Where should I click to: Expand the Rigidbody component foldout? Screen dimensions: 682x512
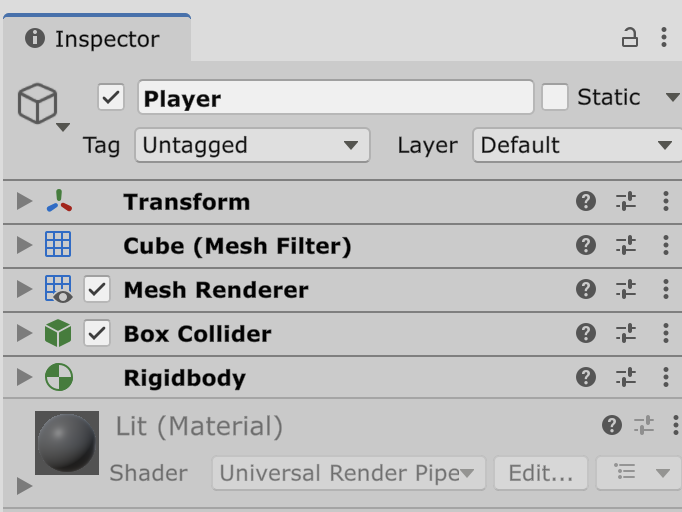point(25,378)
